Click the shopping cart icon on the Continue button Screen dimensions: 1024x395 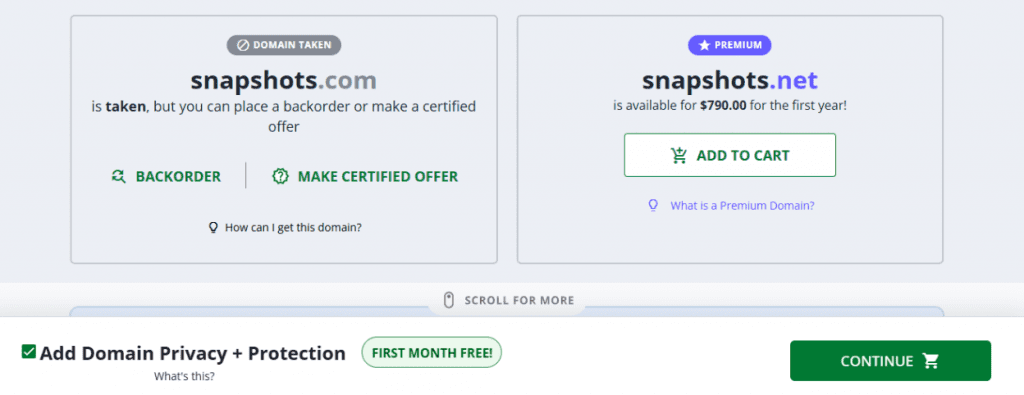930,361
